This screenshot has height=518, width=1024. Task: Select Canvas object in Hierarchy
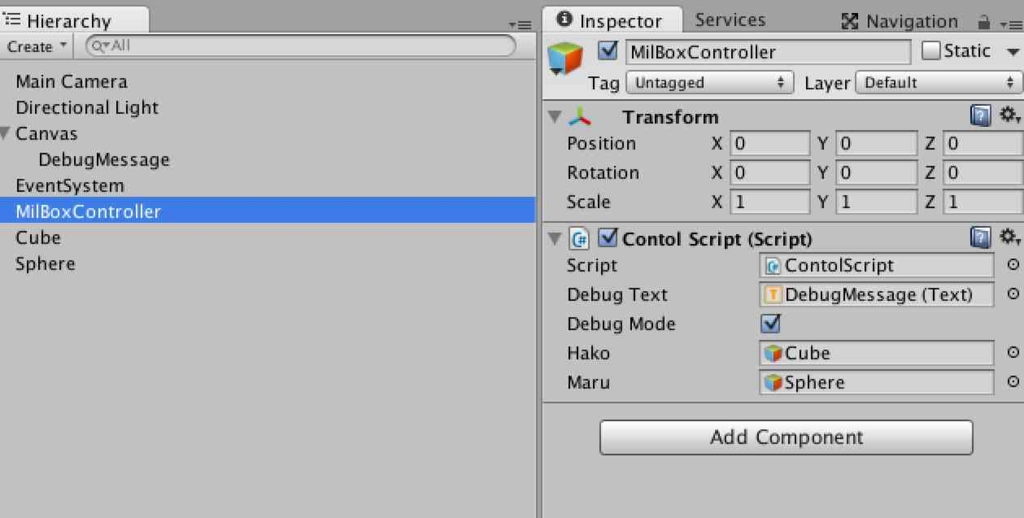[x=46, y=134]
